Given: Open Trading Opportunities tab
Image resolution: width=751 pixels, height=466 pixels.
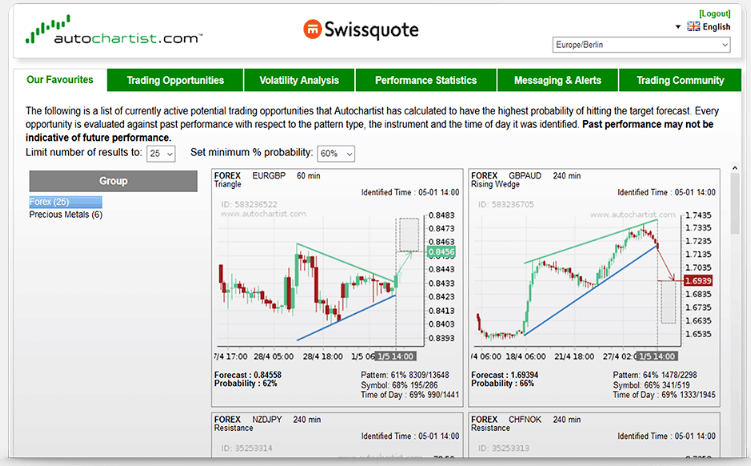Looking at the screenshot, I should coord(175,80).
